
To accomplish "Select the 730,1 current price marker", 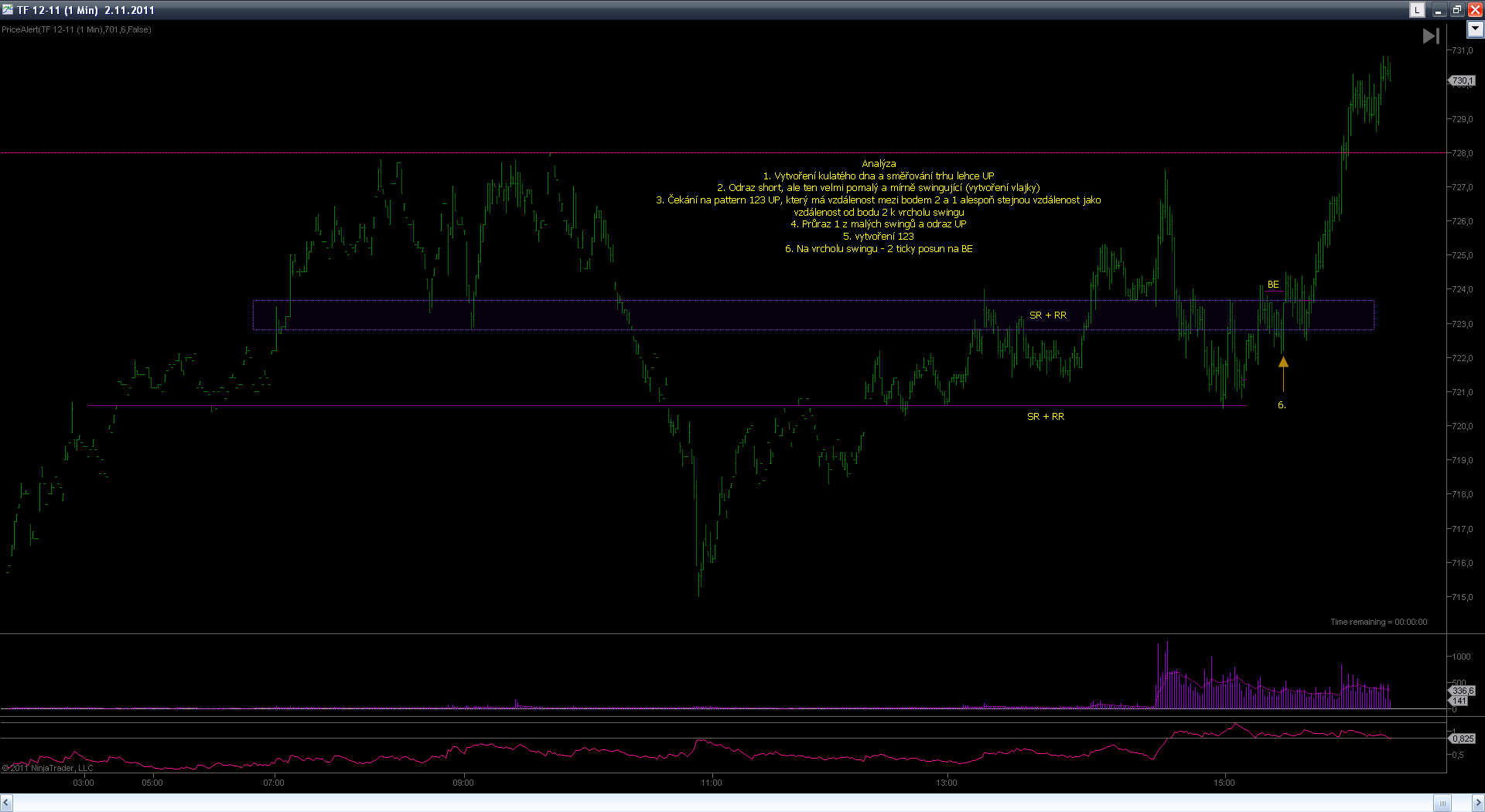I will 1462,80.
